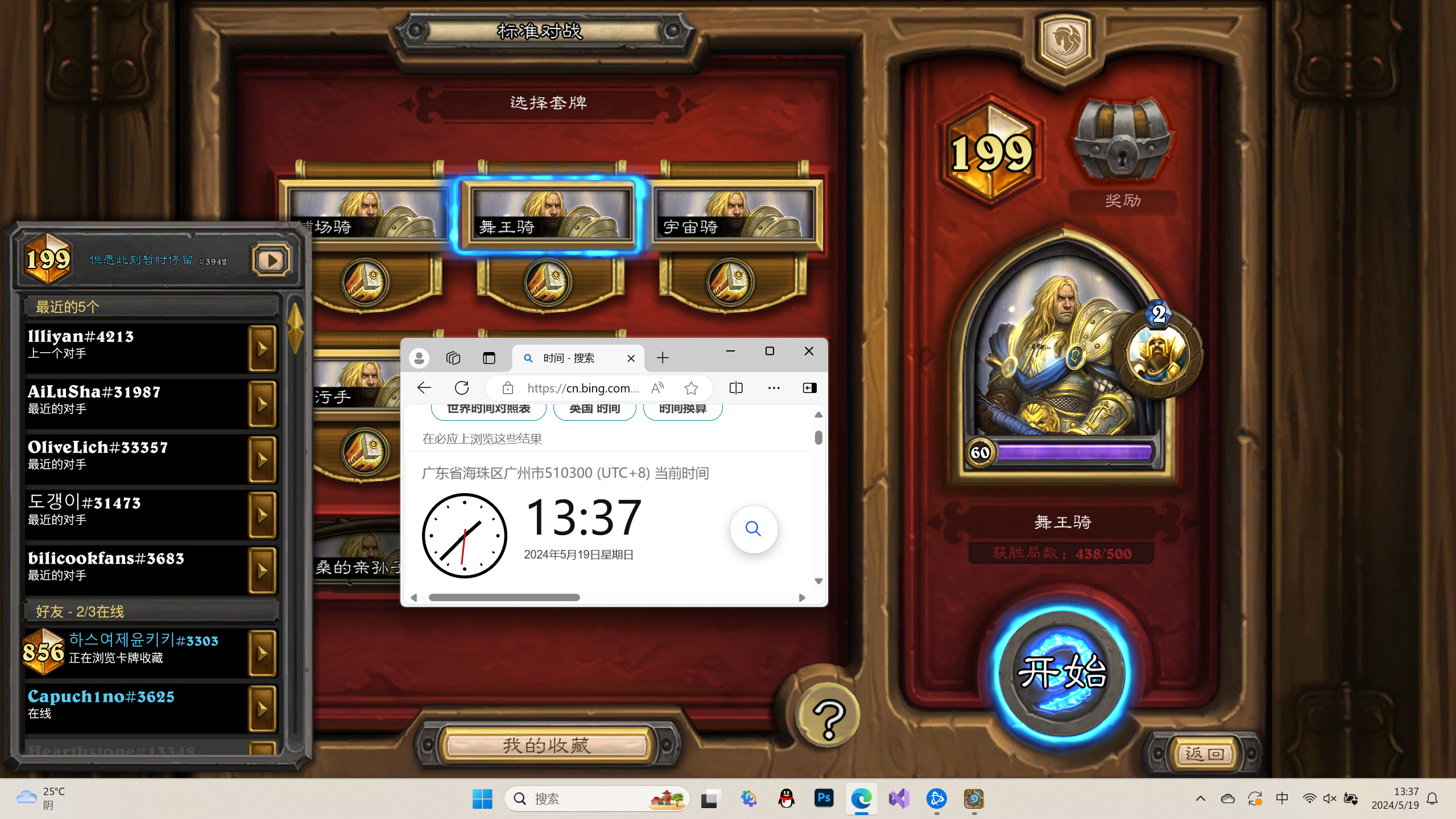
Task: Select friend Capuch1no#3625
Action: pyautogui.click(x=136, y=708)
